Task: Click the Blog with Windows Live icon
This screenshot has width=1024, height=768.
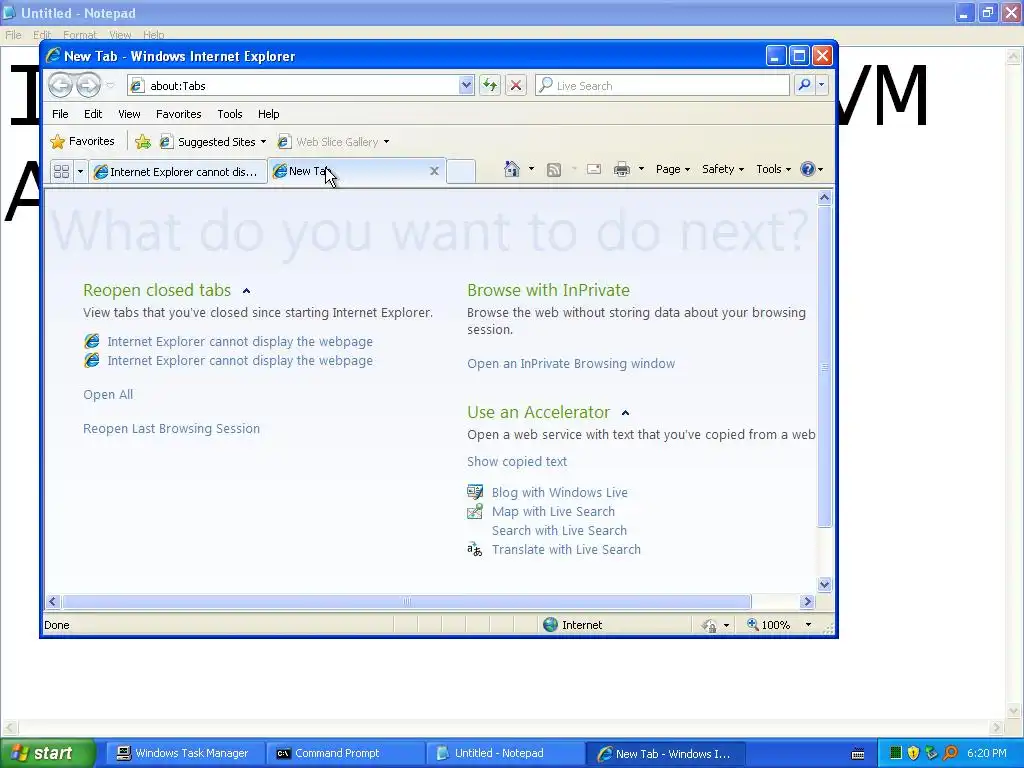Action: coord(475,492)
